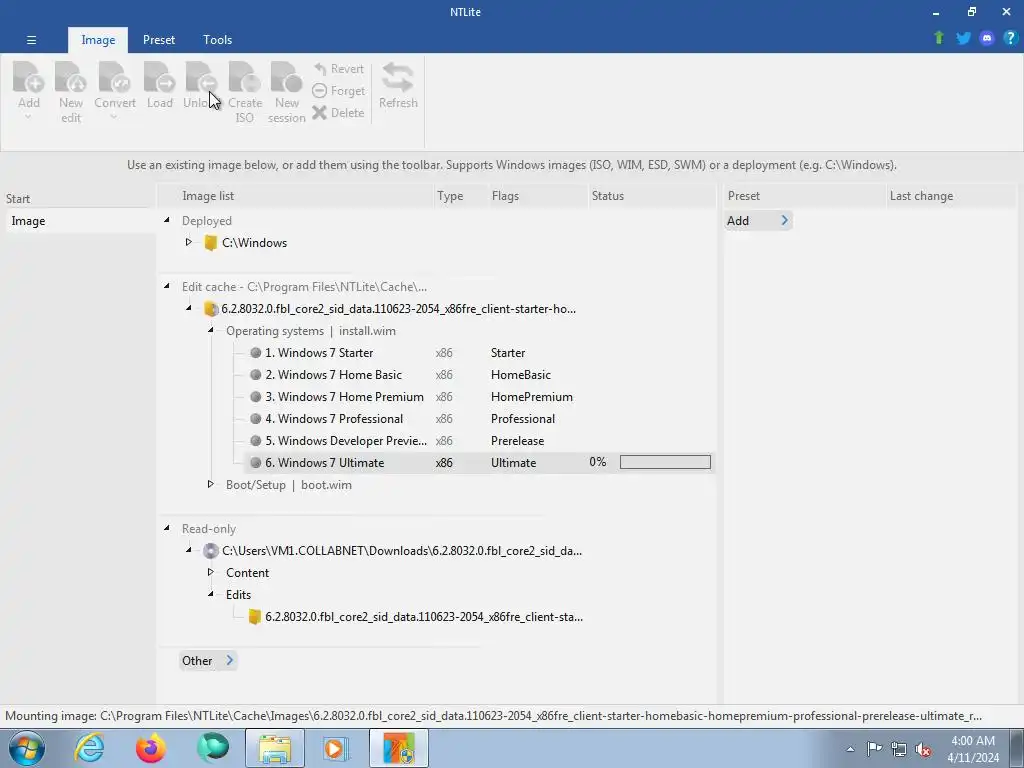The image size is (1024, 768).
Task: Open the media player taskbar icon
Action: 336,748
